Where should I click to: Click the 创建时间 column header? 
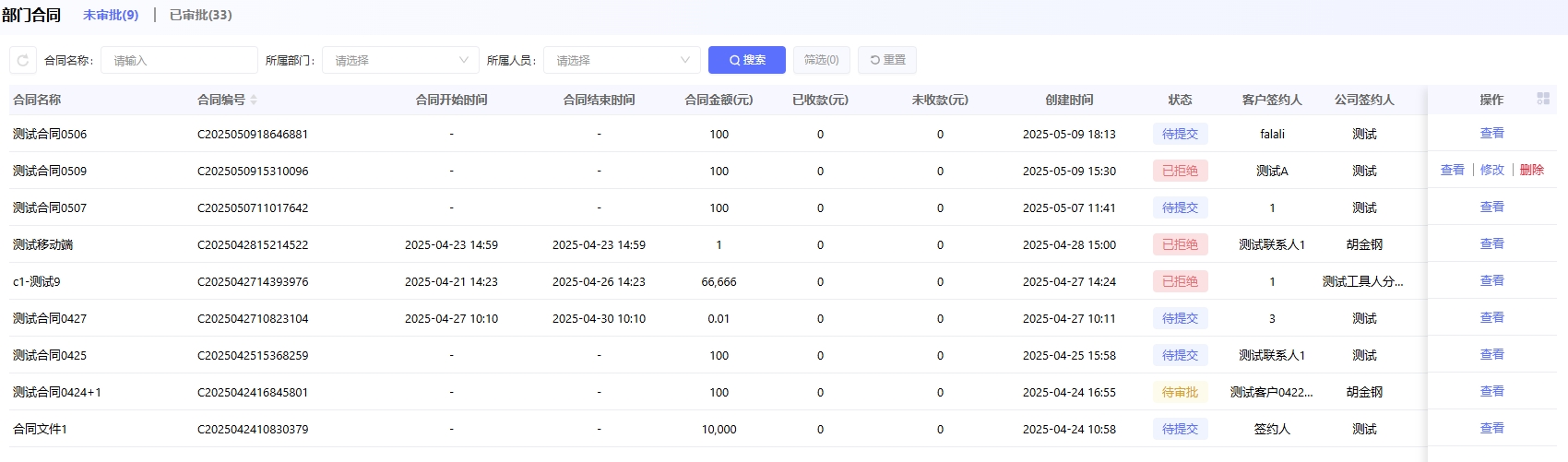1069,100
